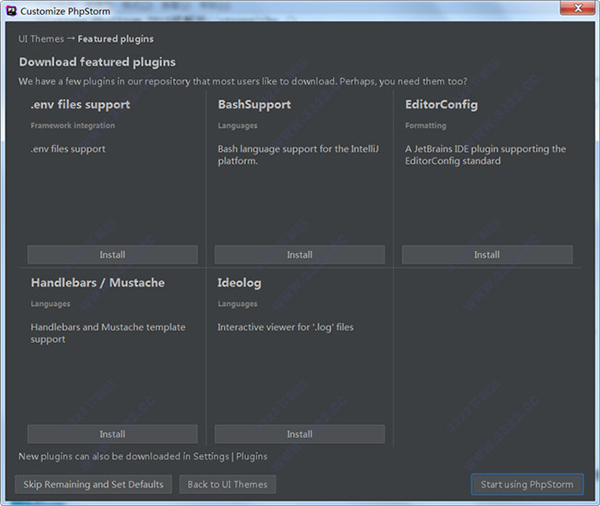The width and height of the screenshot is (600, 506).
Task: Install the EditorConfig plugin
Action: pyautogui.click(x=487, y=255)
